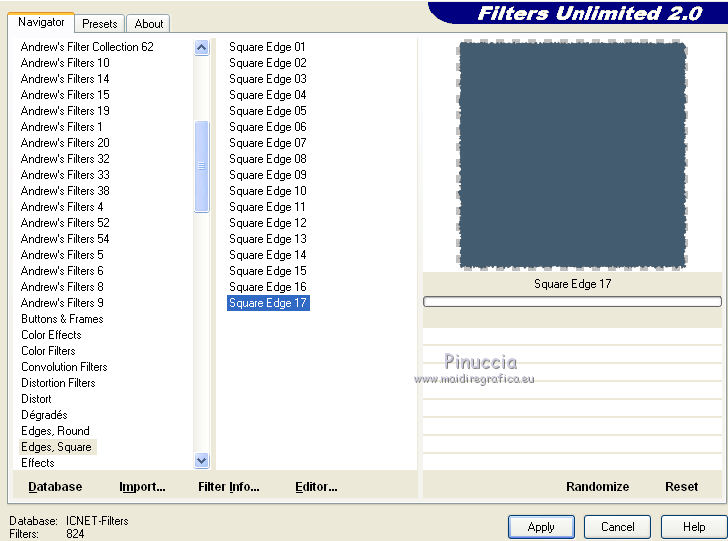Select Edges, Square category
The width and height of the screenshot is (728, 541).
[x=56, y=447]
